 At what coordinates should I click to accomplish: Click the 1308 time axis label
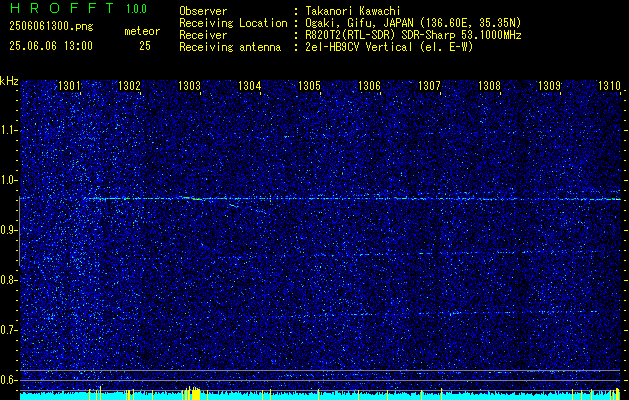click(x=489, y=85)
